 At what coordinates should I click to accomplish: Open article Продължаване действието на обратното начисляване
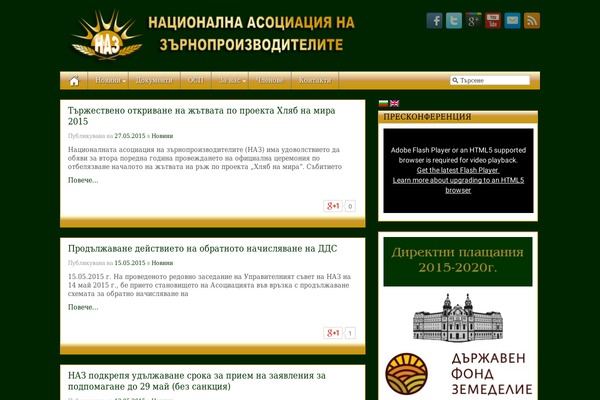pos(202,248)
